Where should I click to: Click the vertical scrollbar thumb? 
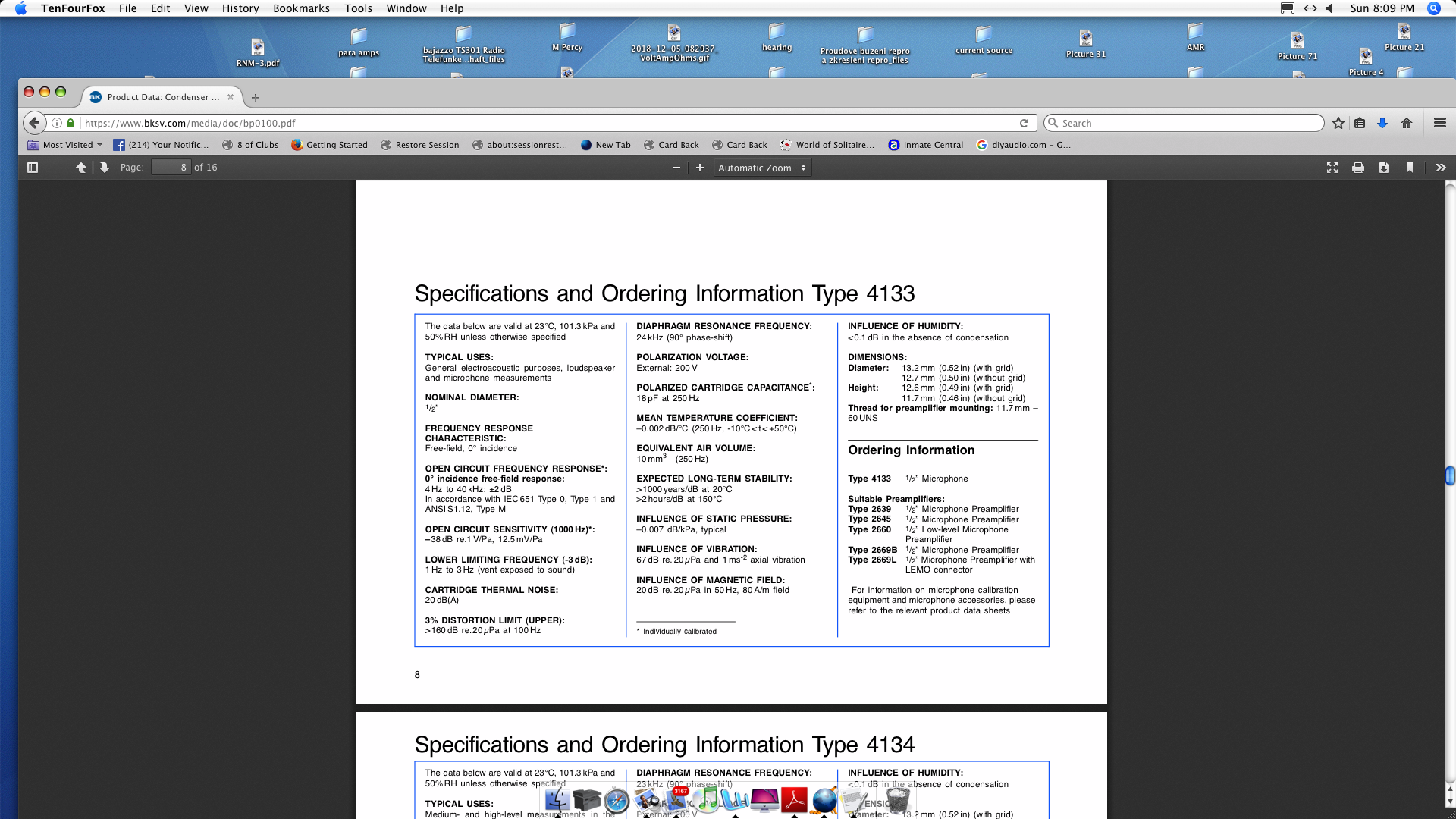click(1449, 475)
